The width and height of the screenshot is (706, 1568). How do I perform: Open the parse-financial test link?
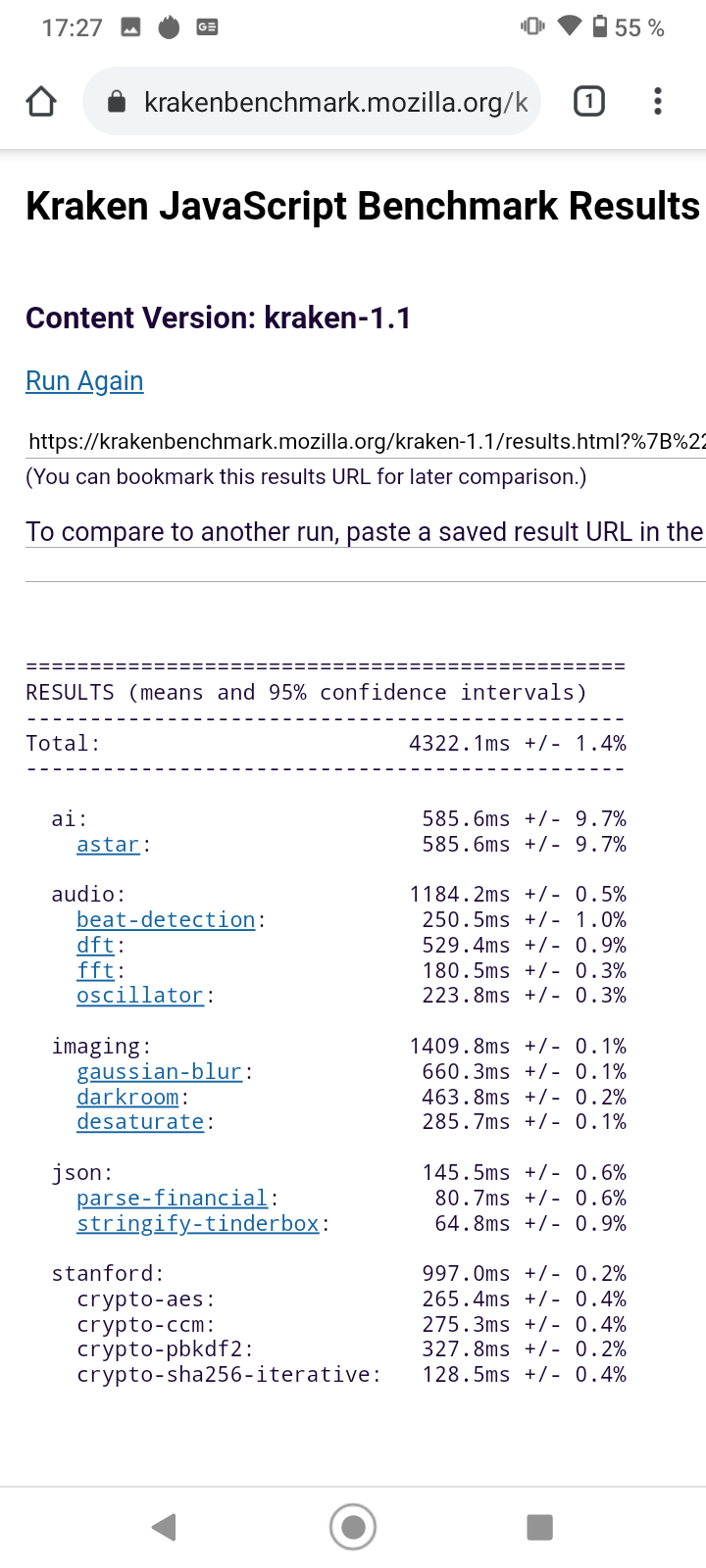tap(172, 1199)
